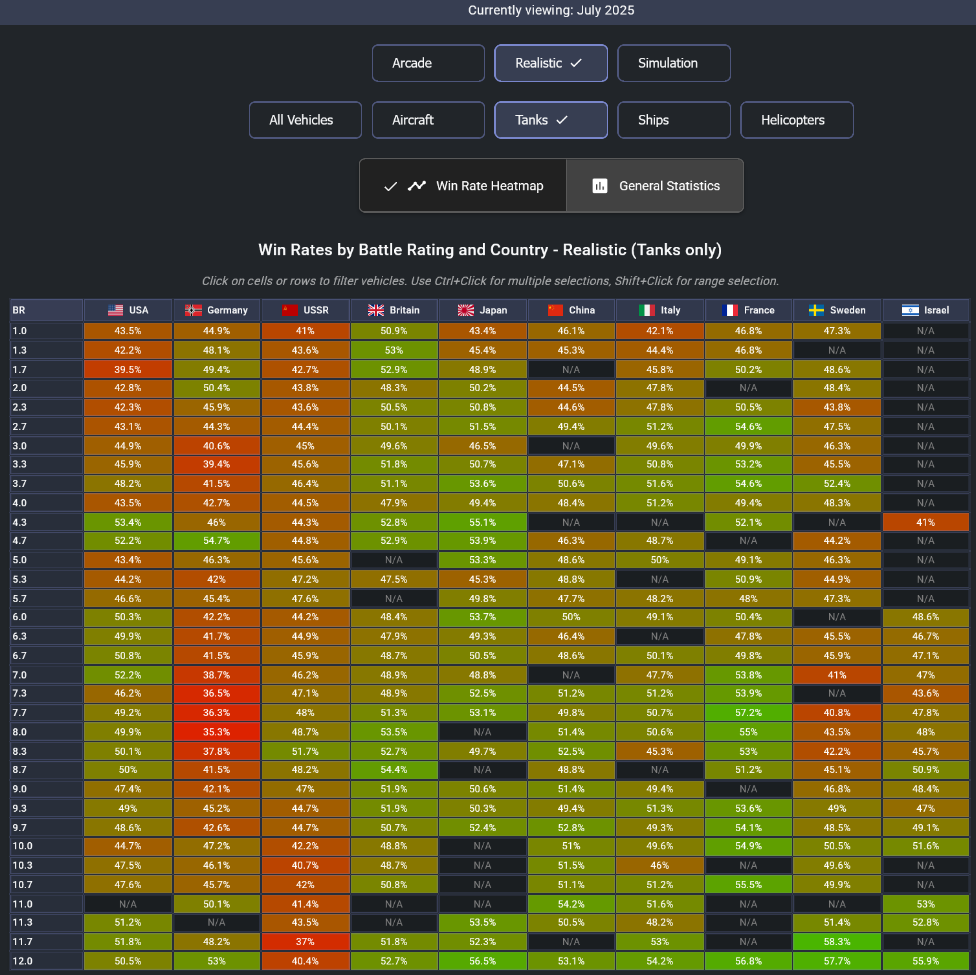Click the China 52.8% cell at BR 9.7
The image size is (976, 975).
point(571,827)
